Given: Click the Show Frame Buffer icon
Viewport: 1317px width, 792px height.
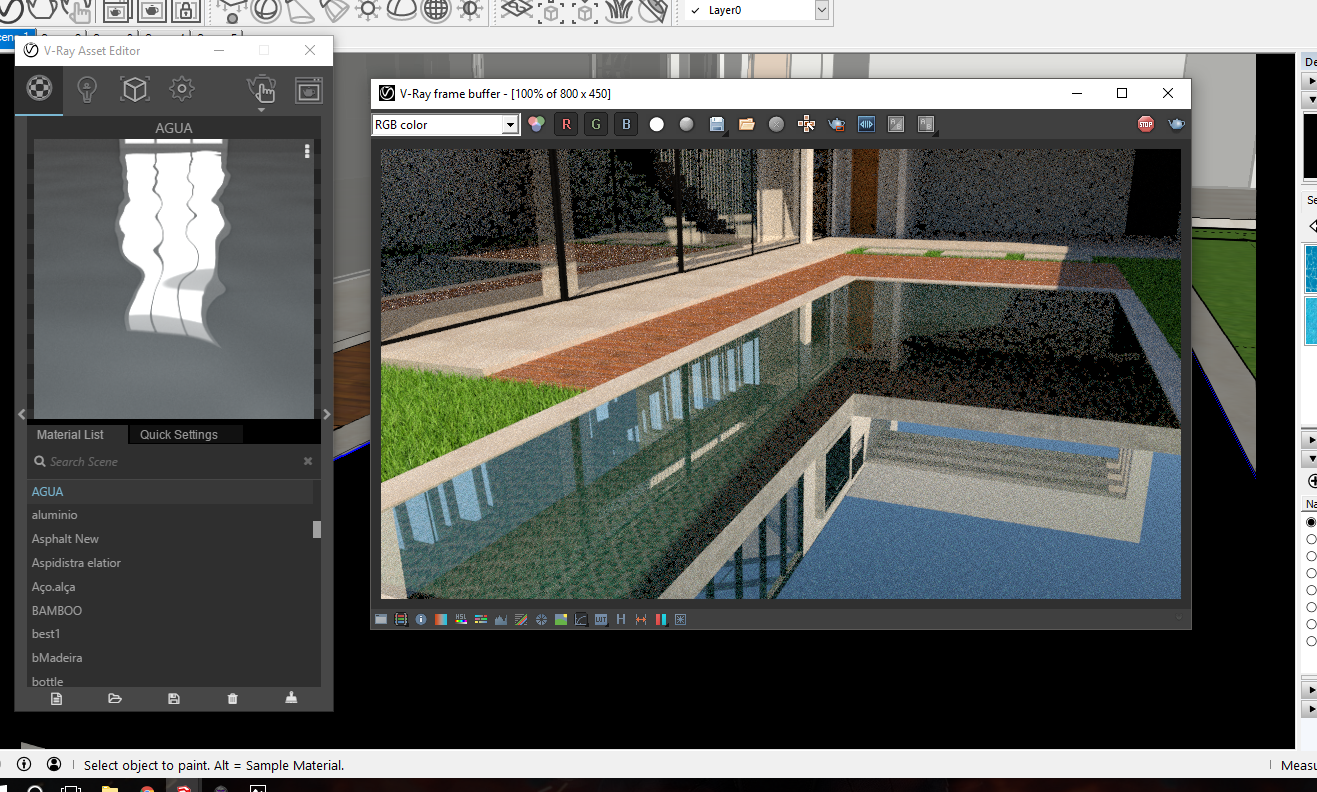Looking at the screenshot, I should 309,90.
